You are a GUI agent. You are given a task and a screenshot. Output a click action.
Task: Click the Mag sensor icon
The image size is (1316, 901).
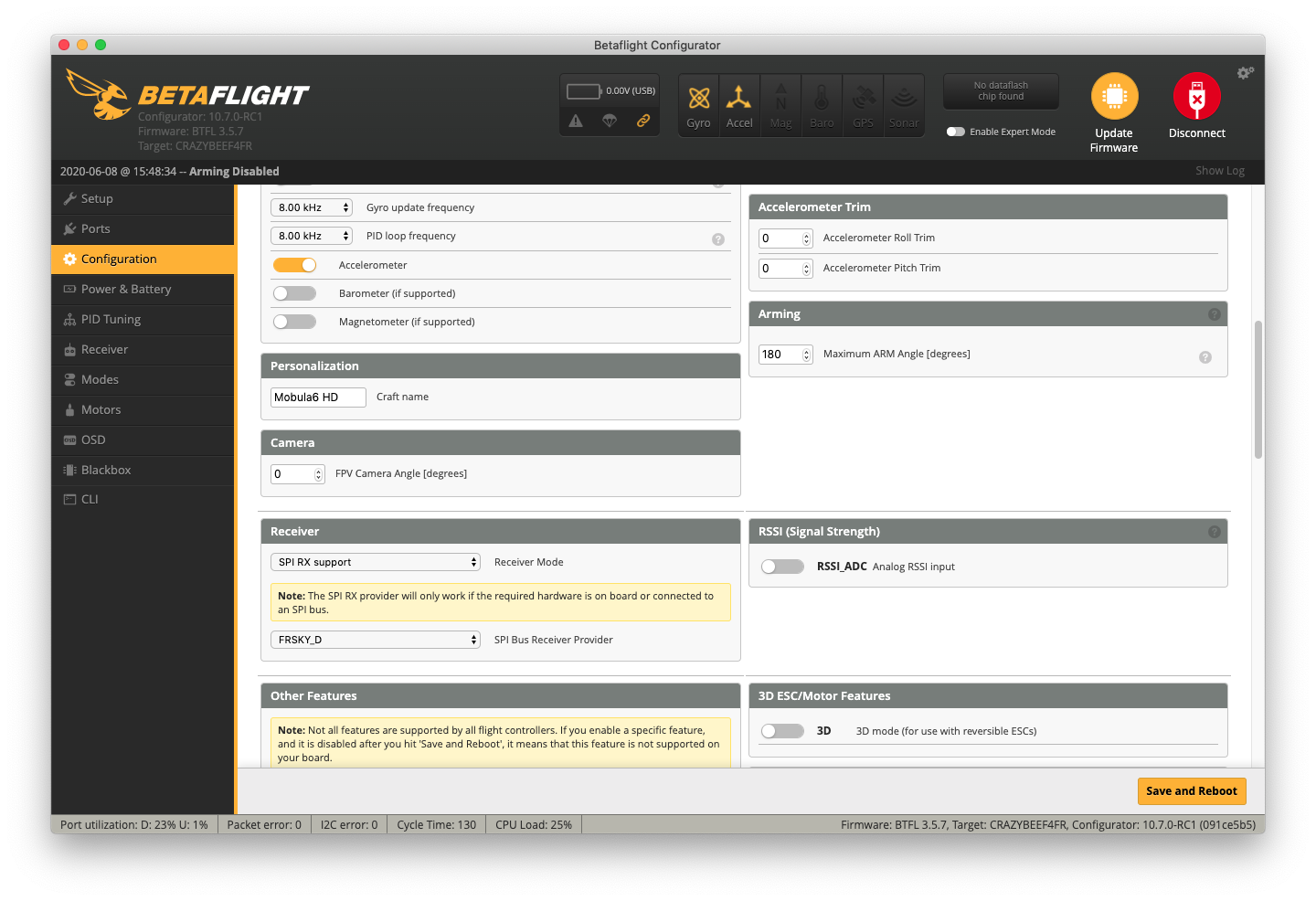click(x=781, y=98)
